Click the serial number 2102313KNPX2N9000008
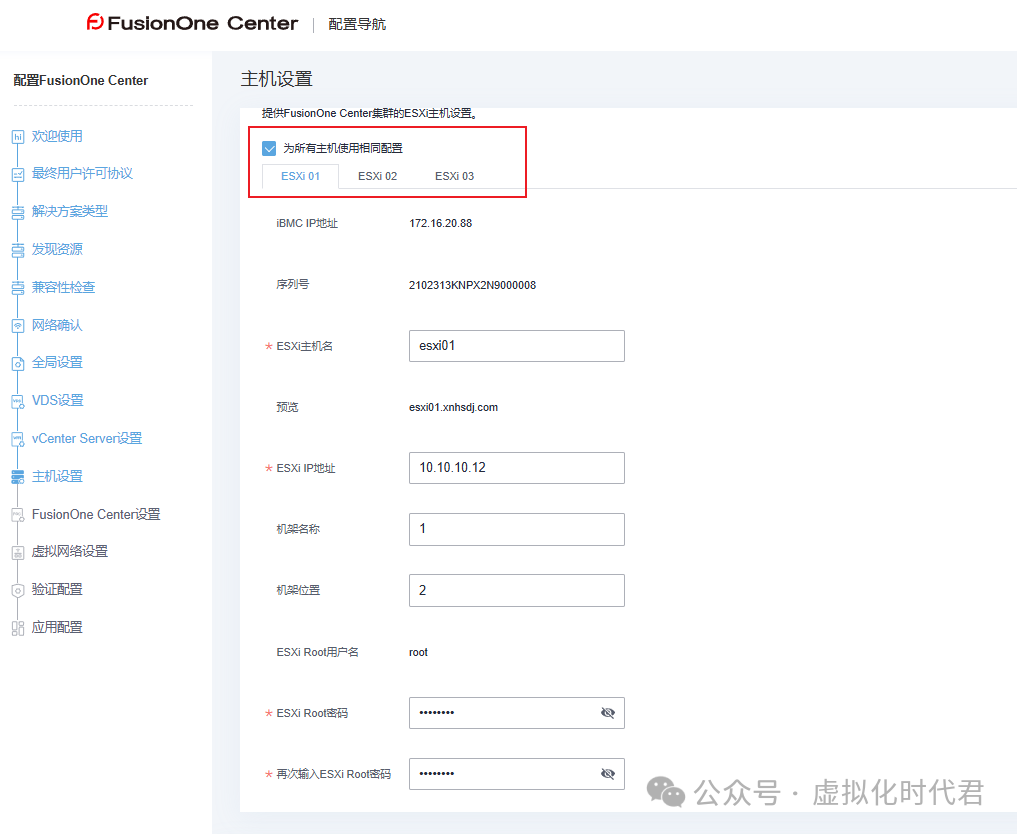This screenshot has width=1017, height=834. click(472, 285)
